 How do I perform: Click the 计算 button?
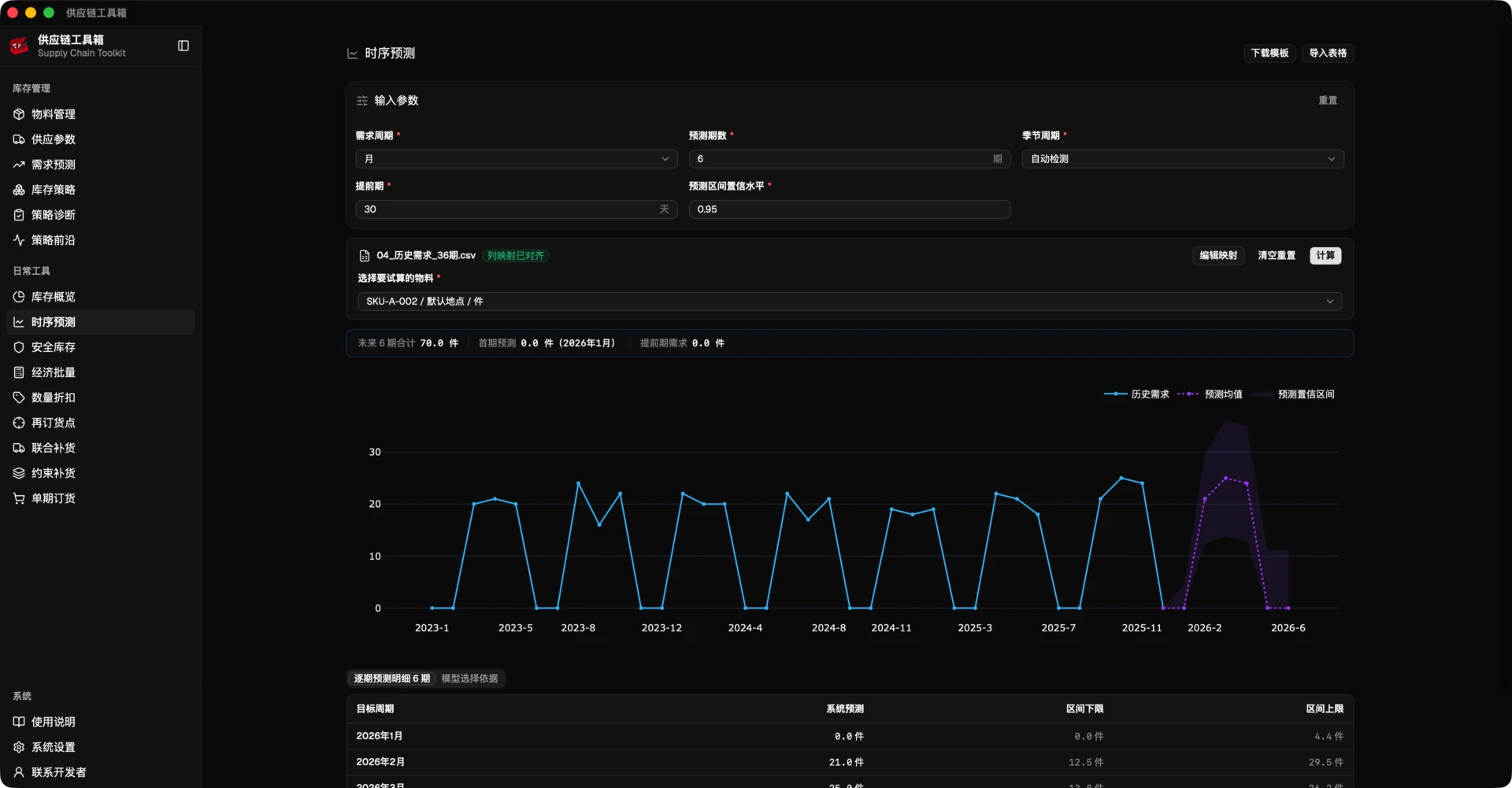tap(1325, 256)
